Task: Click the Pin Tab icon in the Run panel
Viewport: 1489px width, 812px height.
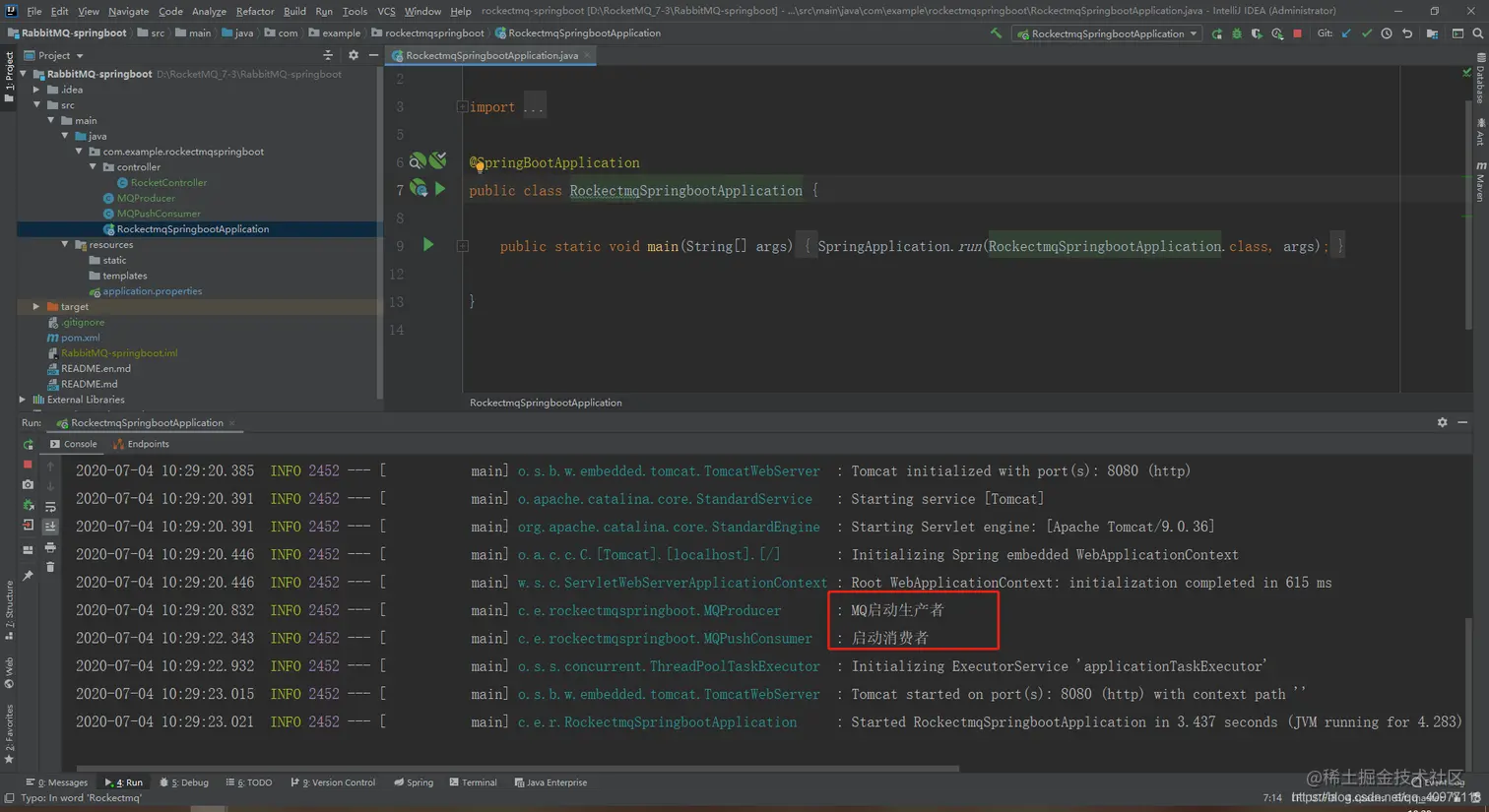Action: tap(28, 575)
